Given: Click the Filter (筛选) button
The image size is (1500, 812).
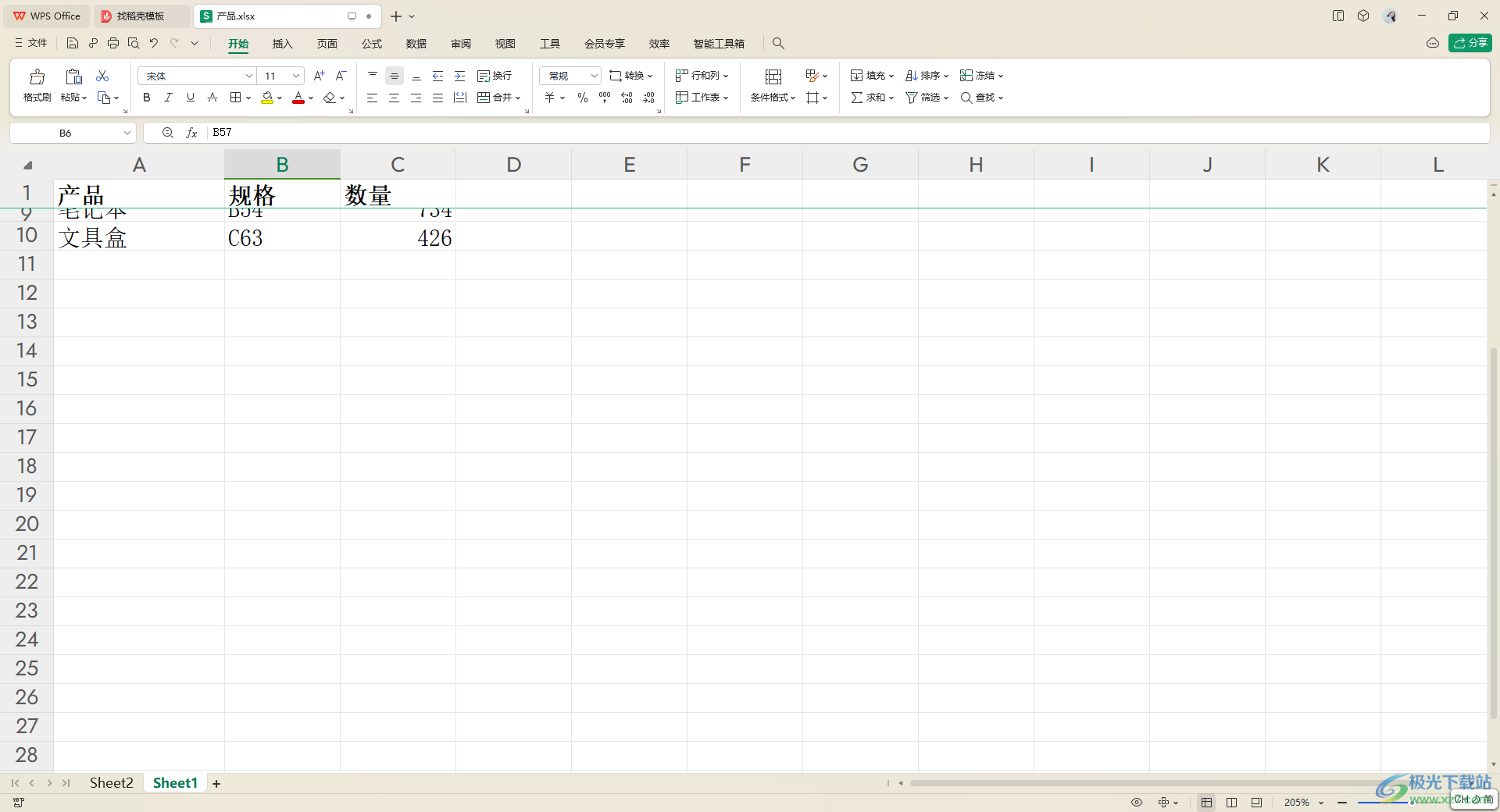Looking at the screenshot, I should click(x=927, y=98).
